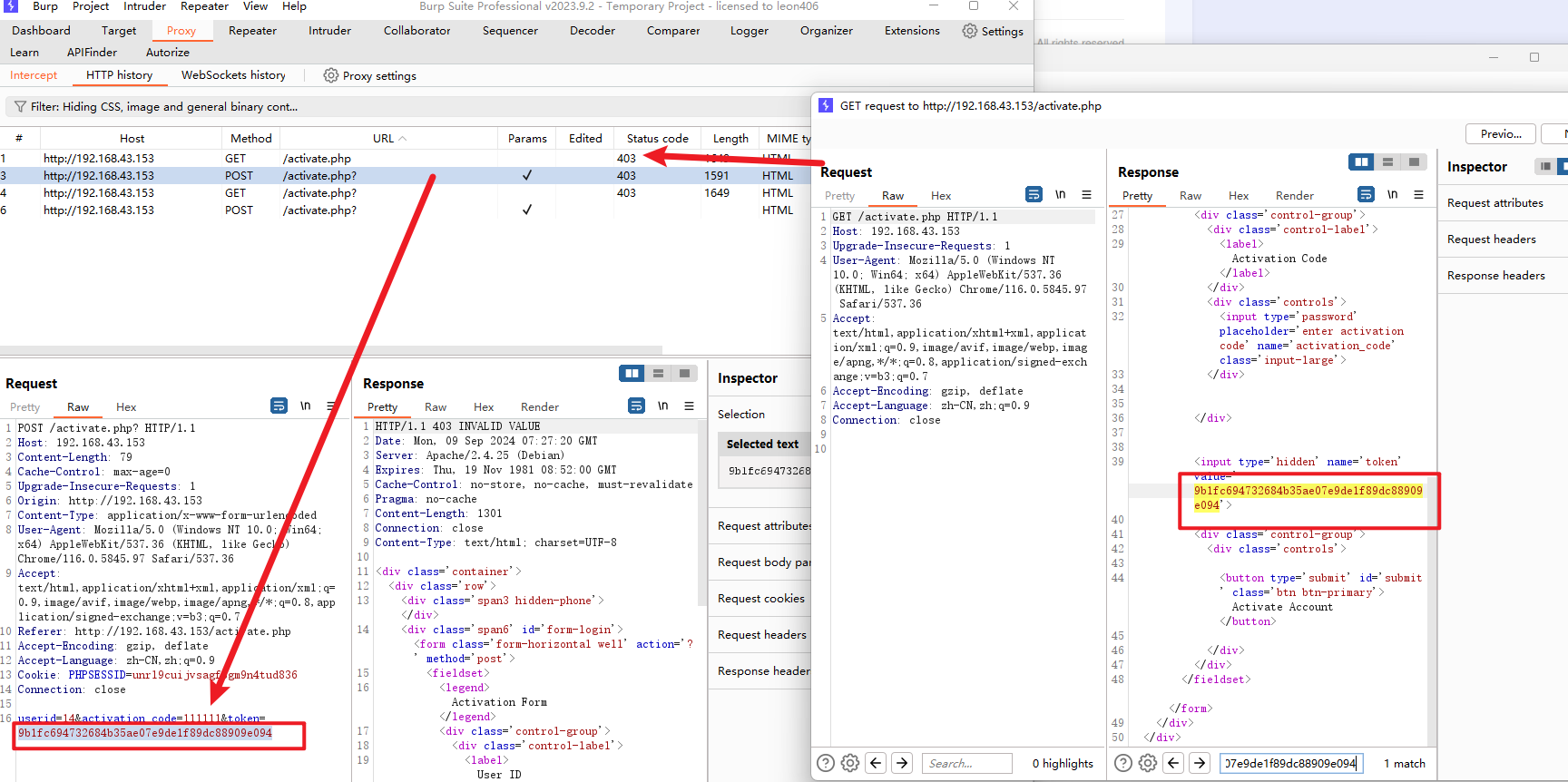Open Burp Suite Settings gear
The width and height of the screenshot is (1568, 782).
(x=970, y=31)
